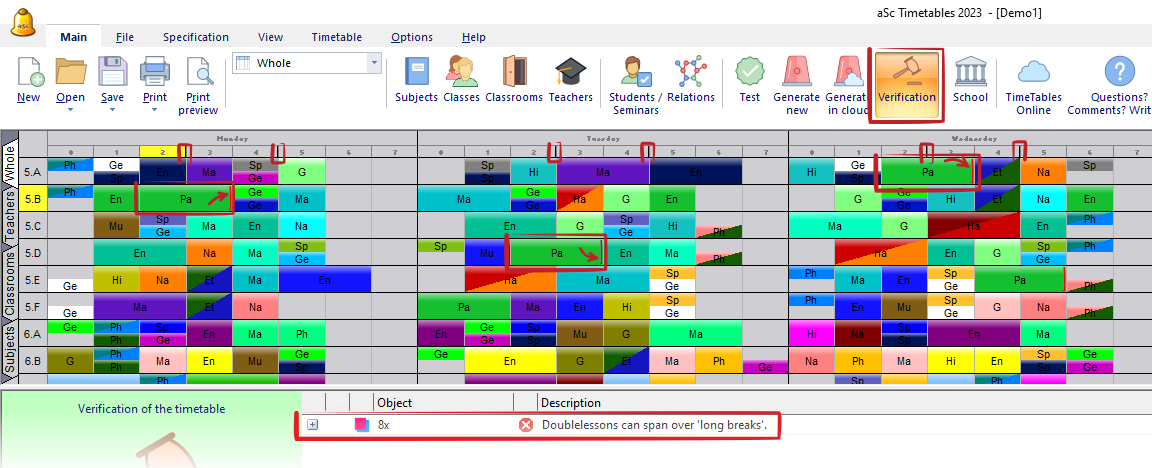The width and height of the screenshot is (1152, 468).
Task: Click the Tuesday day header
Action: [602, 138]
